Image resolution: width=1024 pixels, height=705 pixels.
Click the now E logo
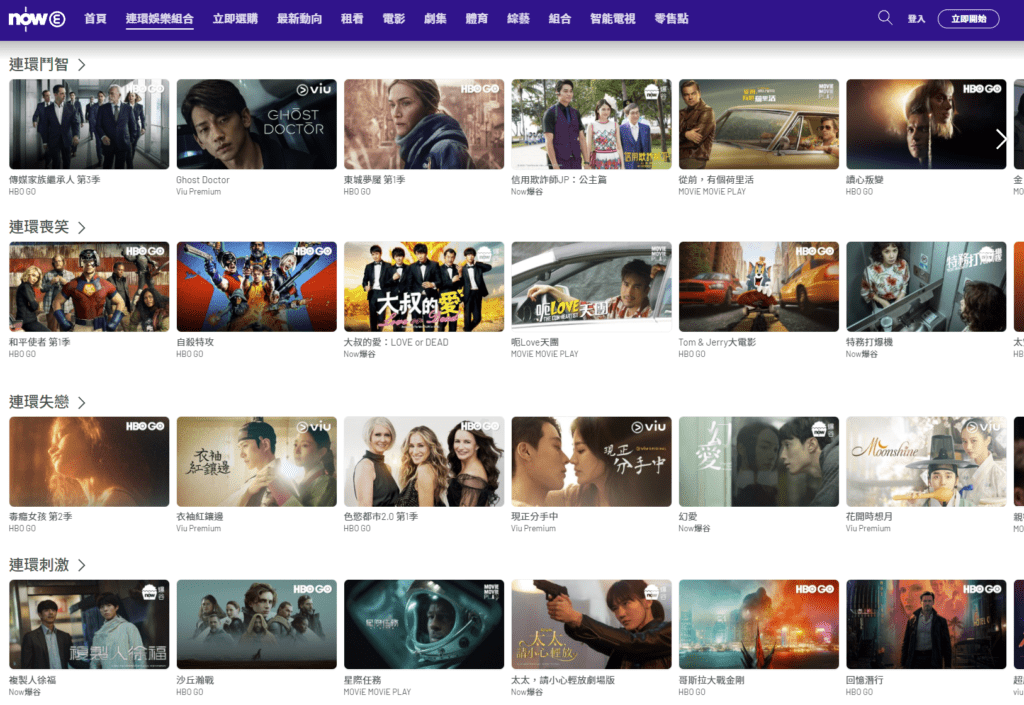37,17
